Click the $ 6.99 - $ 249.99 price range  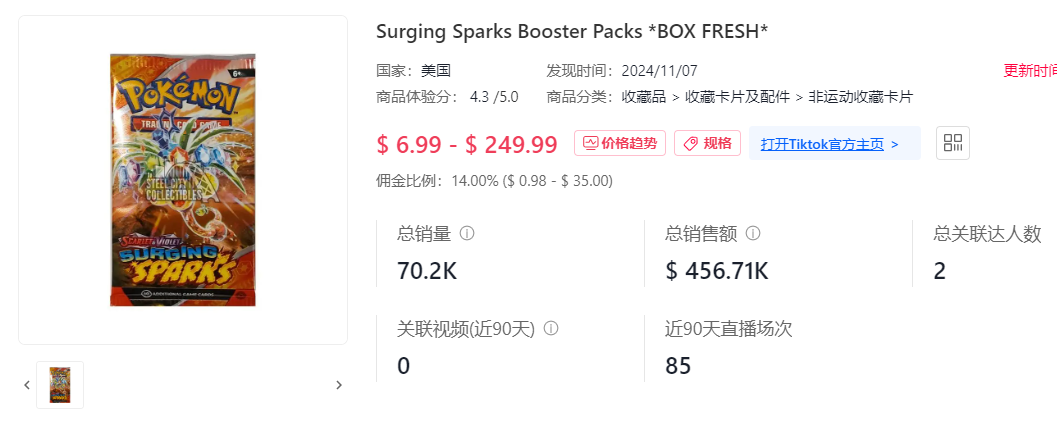pos(467,144)
